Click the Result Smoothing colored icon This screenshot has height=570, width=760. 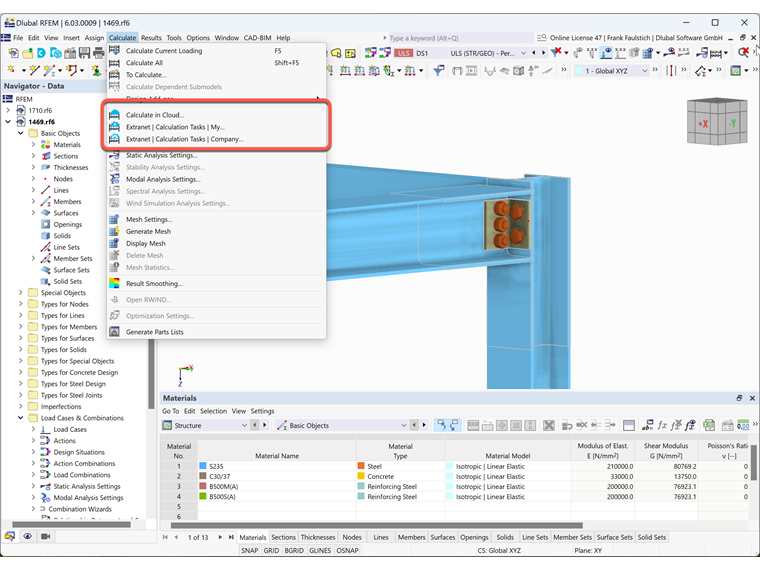(114, 284)
